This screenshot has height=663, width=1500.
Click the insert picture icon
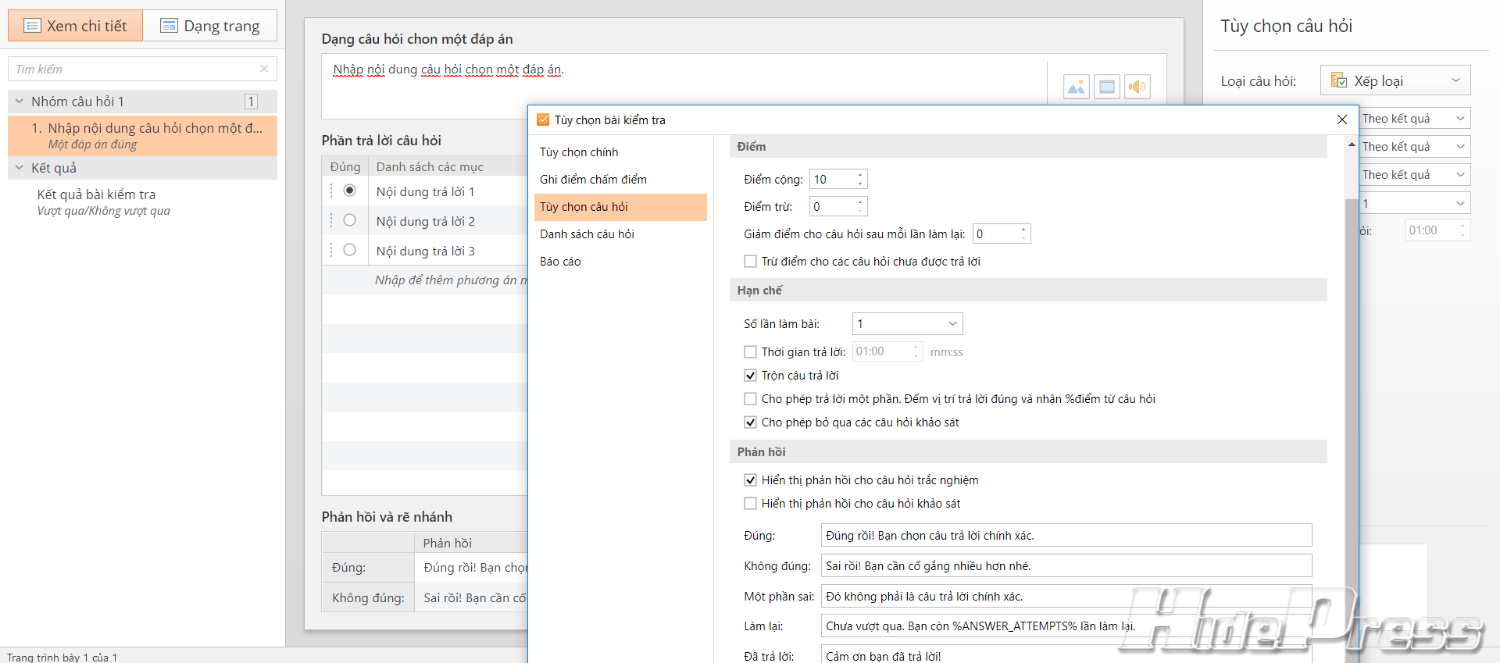1076,87
